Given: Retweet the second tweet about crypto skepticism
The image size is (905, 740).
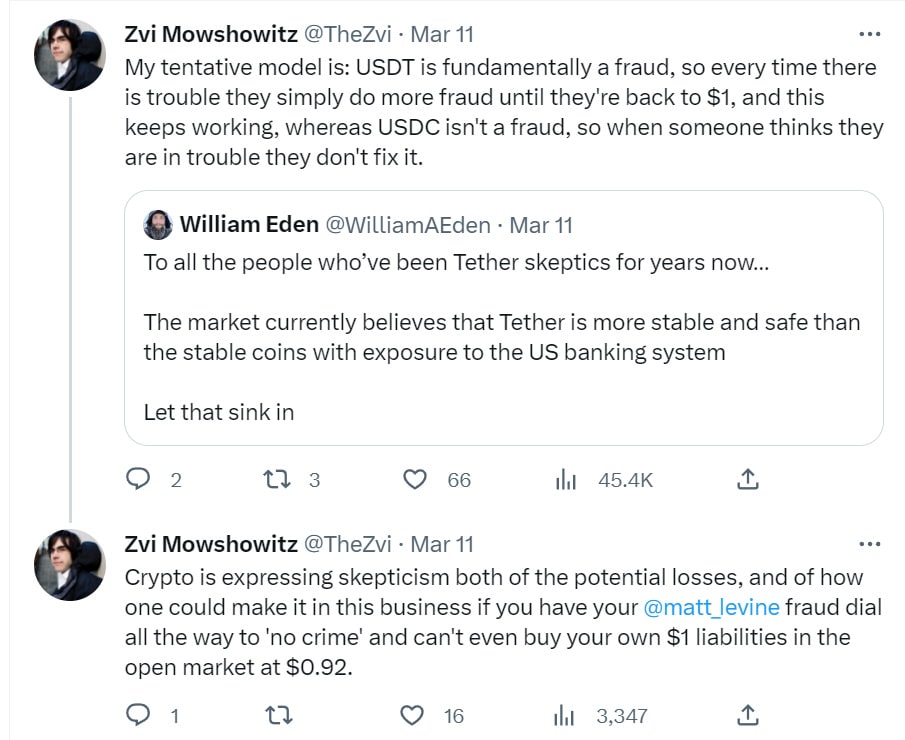Looking at the screenshot, I should coord(275,715).
